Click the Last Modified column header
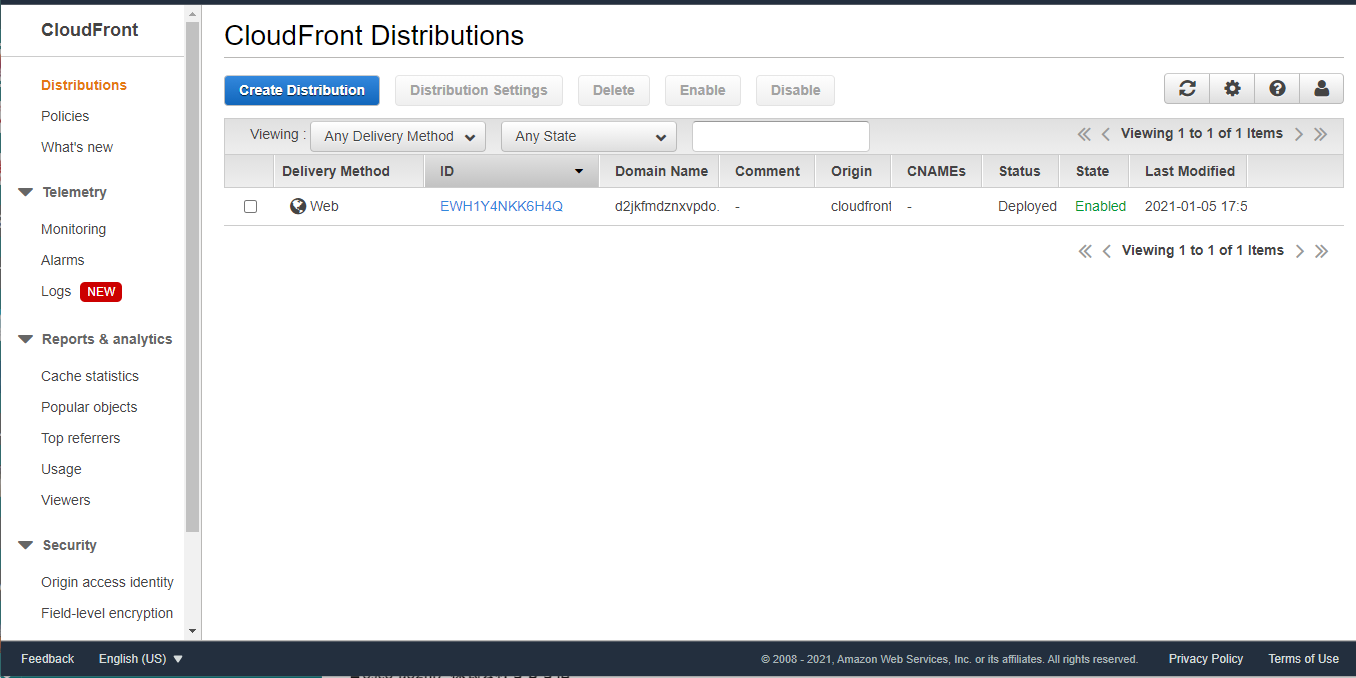Image resolution: width=1356 pixels, height=678 pixels. (1189, 171)
